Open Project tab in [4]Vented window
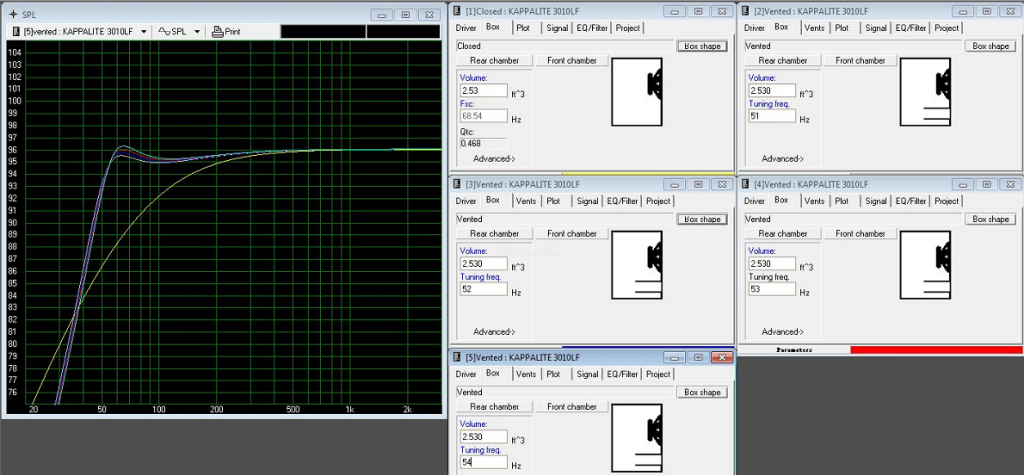1024x475 pixels. tap(946, 201)
